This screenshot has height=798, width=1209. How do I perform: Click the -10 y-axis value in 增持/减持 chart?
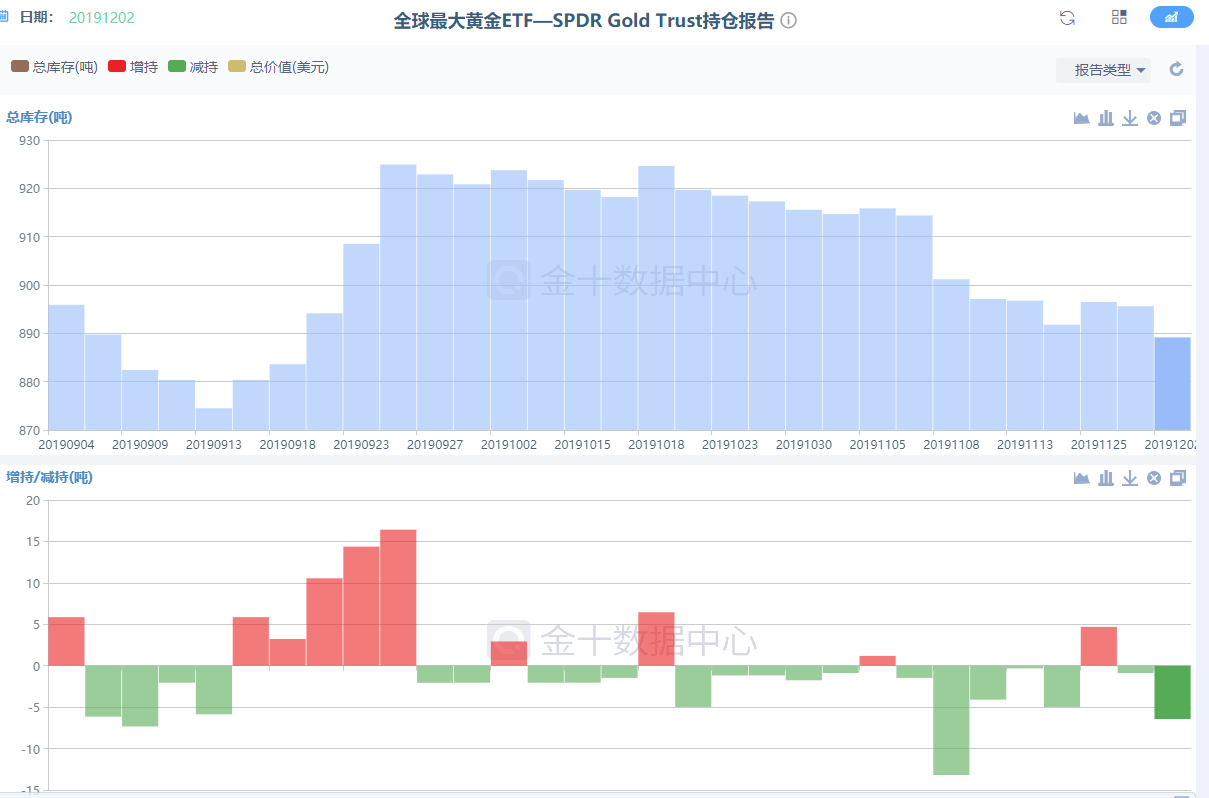[x=30, y=749]
